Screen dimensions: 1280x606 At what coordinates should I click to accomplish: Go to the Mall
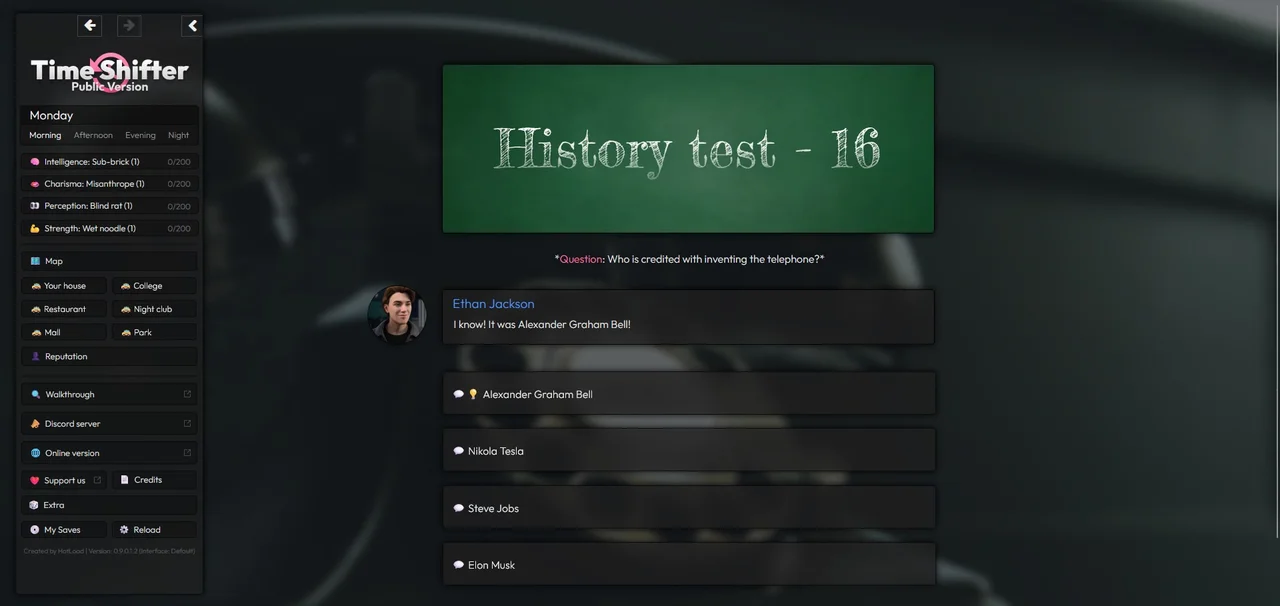64,332
